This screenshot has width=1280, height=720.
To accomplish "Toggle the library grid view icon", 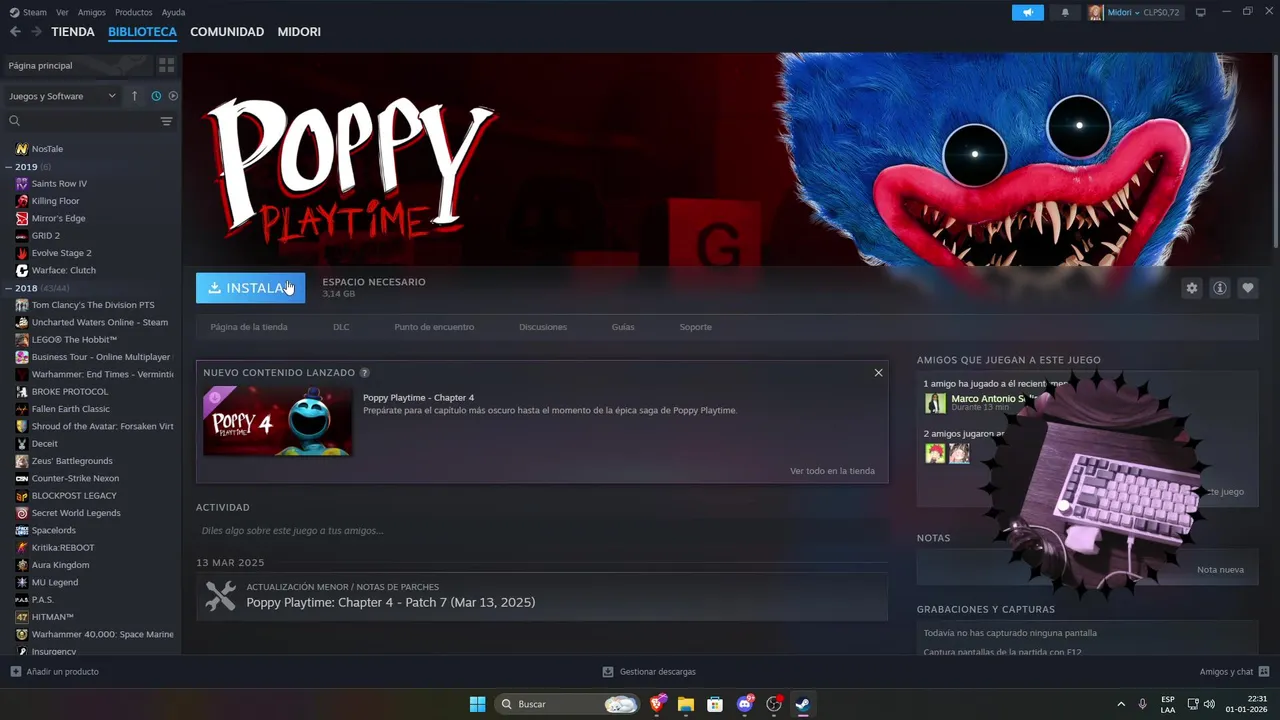I will click(166, 65).
